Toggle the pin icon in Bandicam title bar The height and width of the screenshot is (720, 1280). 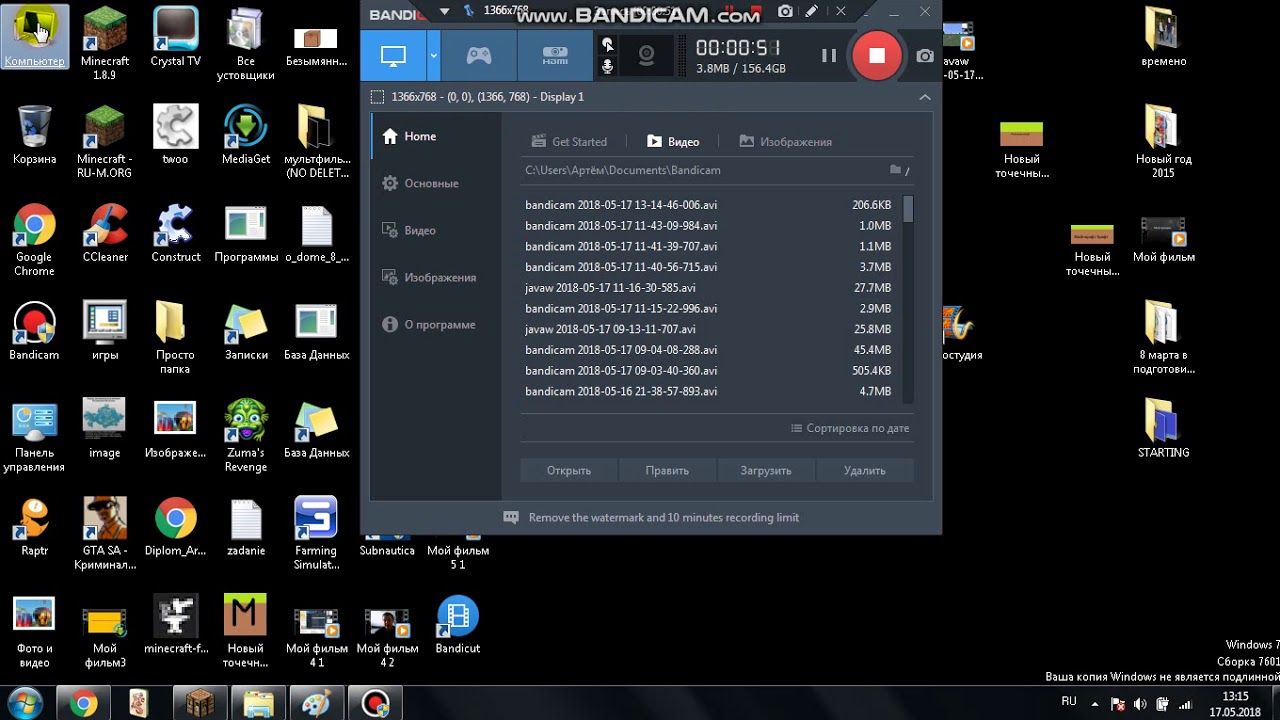[x=468, y=11]
